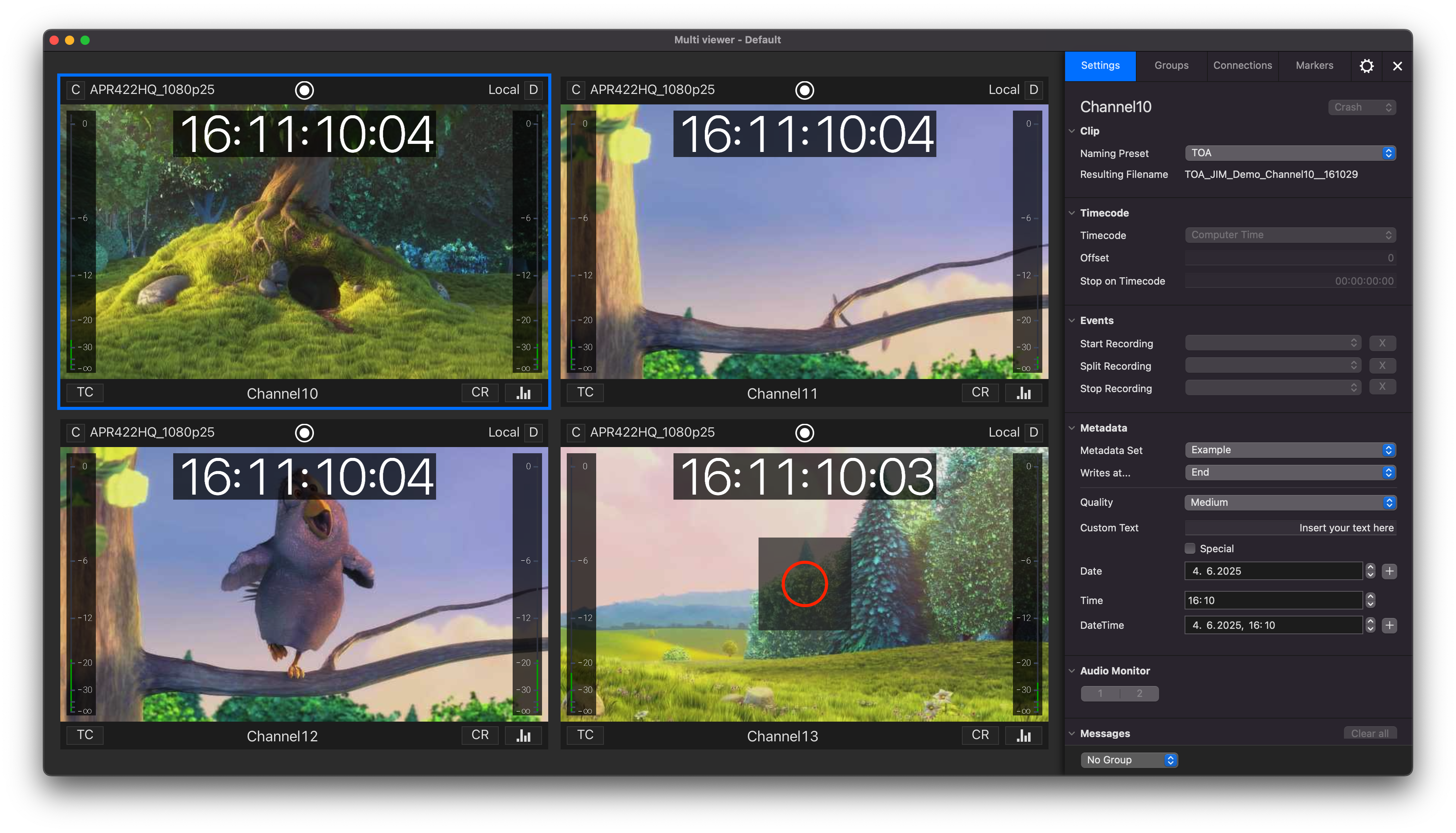Open audio meter bars icon on Channel11
The width and height of the screenshot is (1456, 833).
click(1024, 393)
